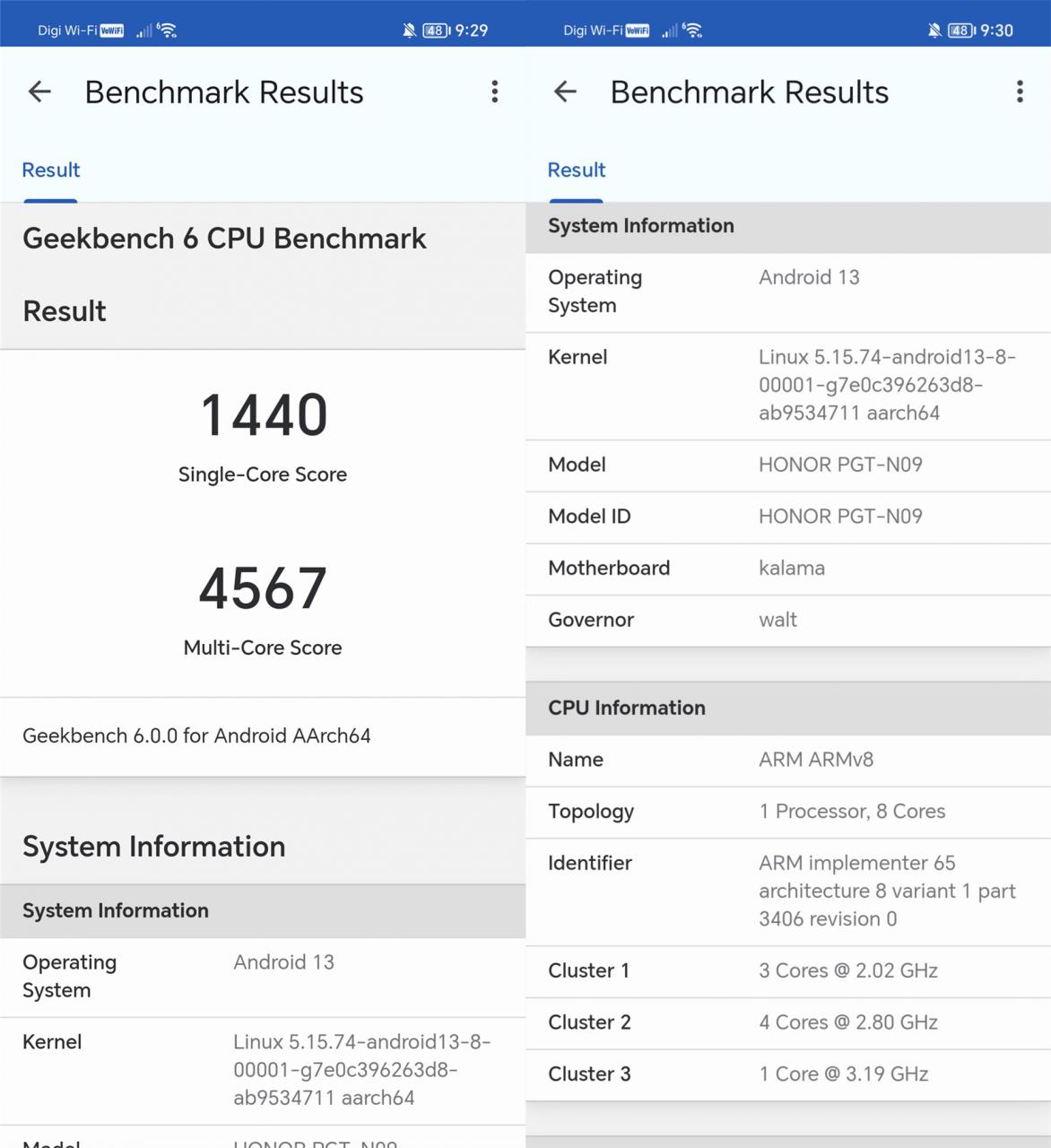Viewport: 1051px width, 1148px height.
Task: Tap VoWiFi badge in right status bar
Action: (638, 30)
